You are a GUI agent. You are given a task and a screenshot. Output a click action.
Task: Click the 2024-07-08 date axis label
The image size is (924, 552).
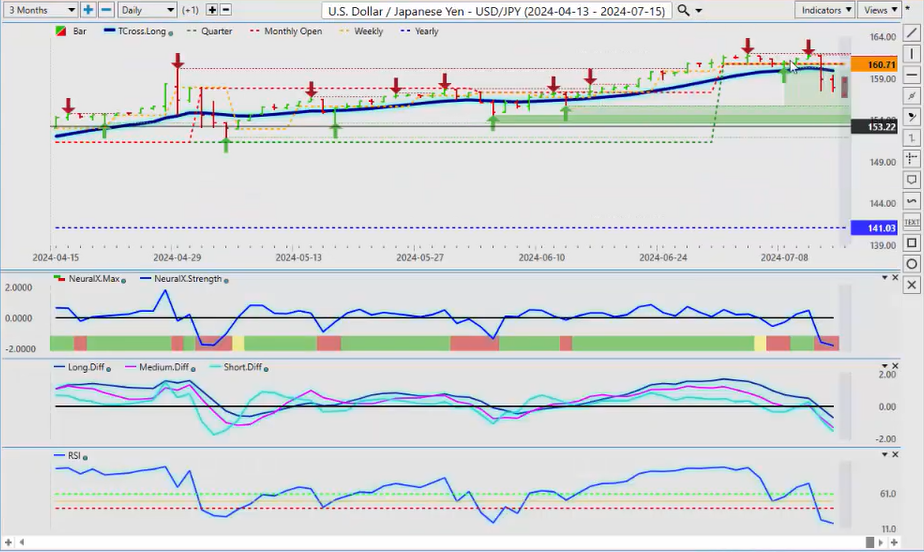tap(784, 257)
